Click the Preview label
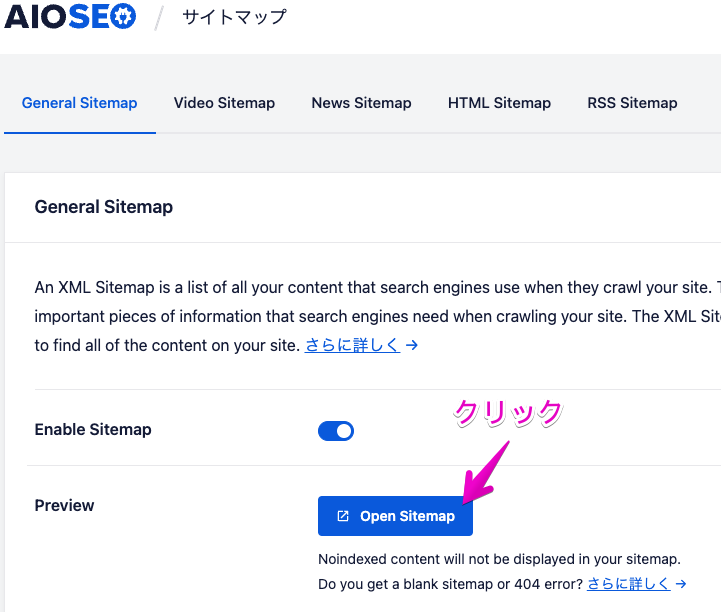 tap(64, 505)
